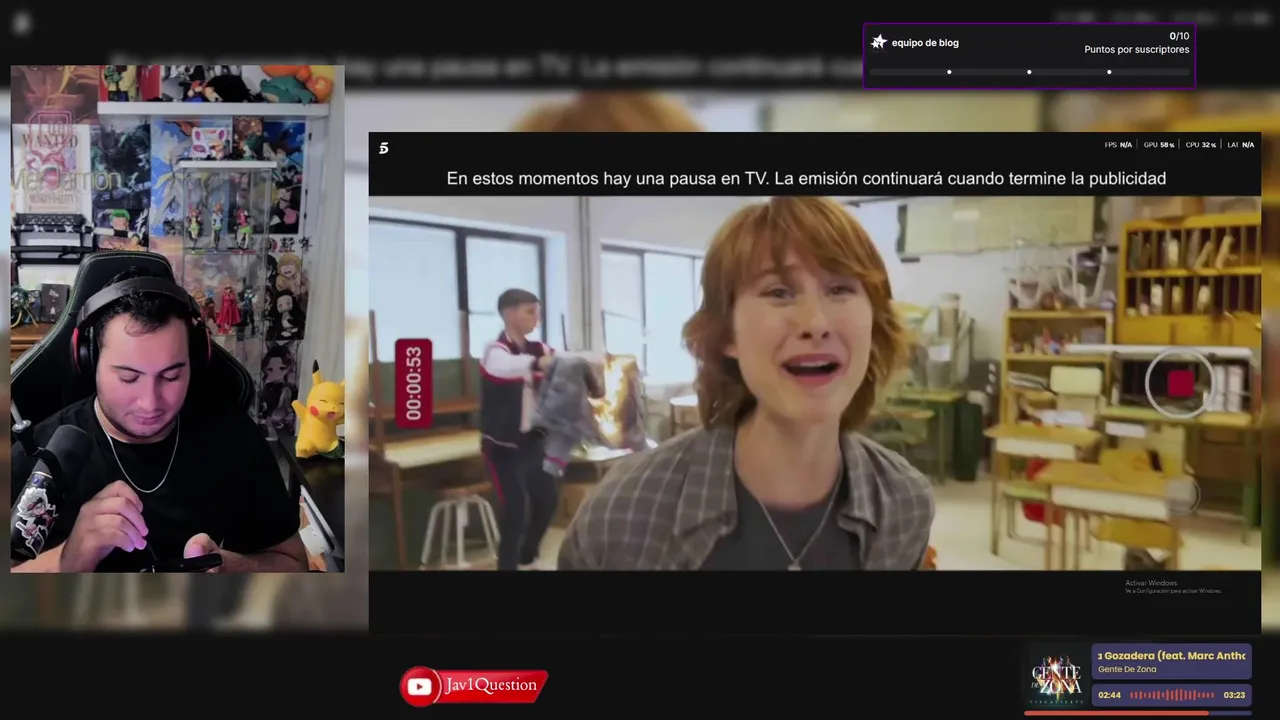Click the Telecinco 5 logo in the player
The width and height of the screenshot is (1280, 720).
383,148
